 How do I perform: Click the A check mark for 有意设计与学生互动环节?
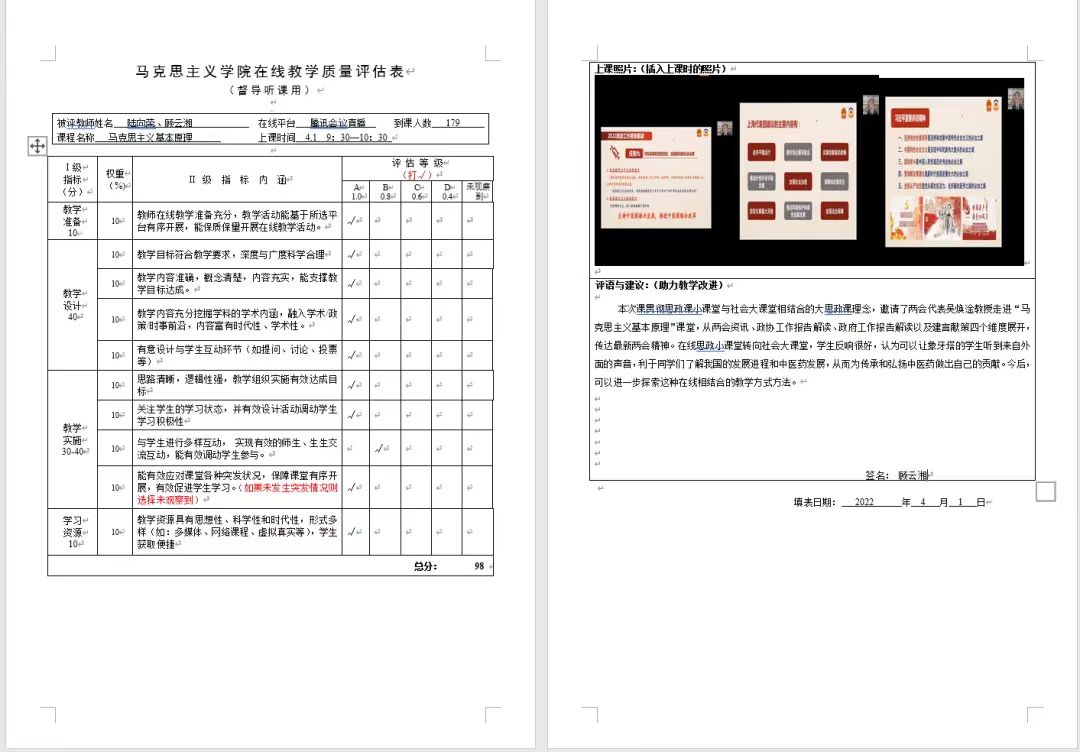pyautogui.click(x=353, y=355)
